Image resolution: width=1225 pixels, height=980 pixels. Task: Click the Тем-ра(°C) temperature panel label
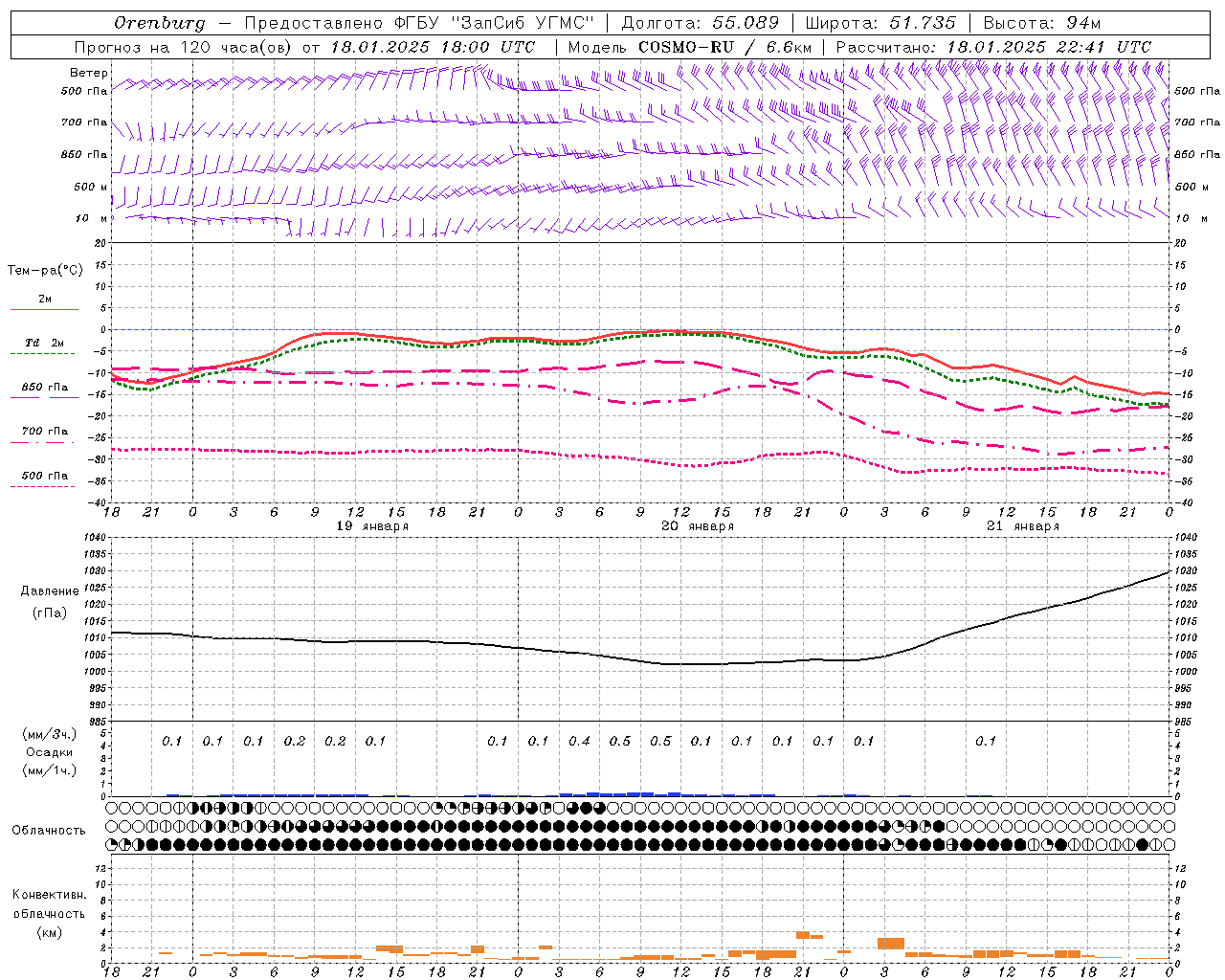(45, 271)
